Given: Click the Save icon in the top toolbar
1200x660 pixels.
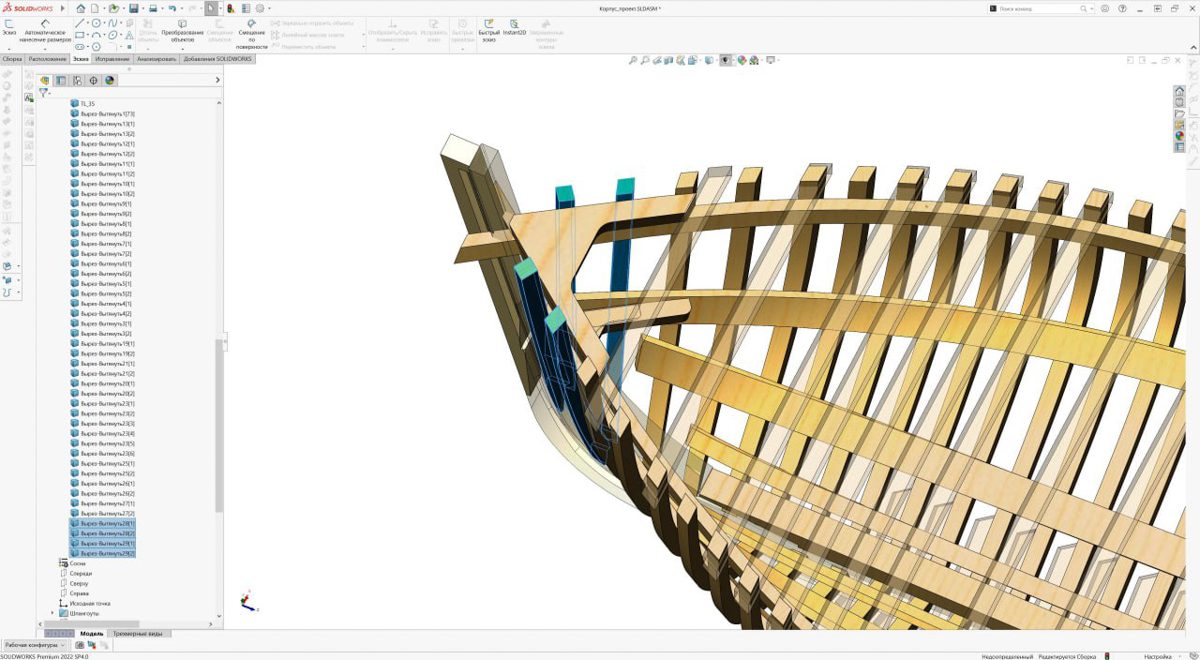Looking at the screenshot, I should coord(133,8).
